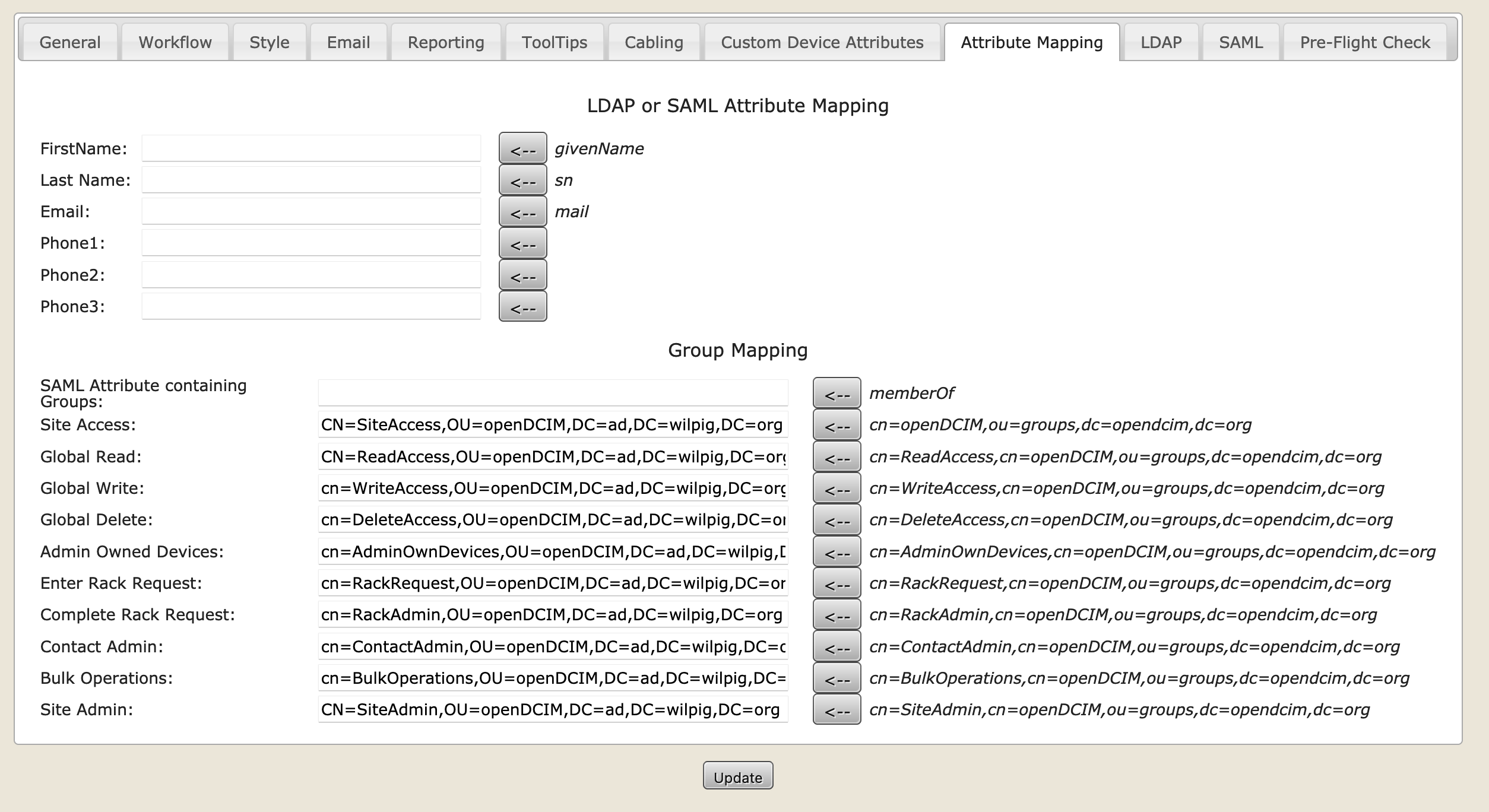Open the Custom Device Attributes tab
Viewport: 1489px width, 812px height.
point(821,42)
